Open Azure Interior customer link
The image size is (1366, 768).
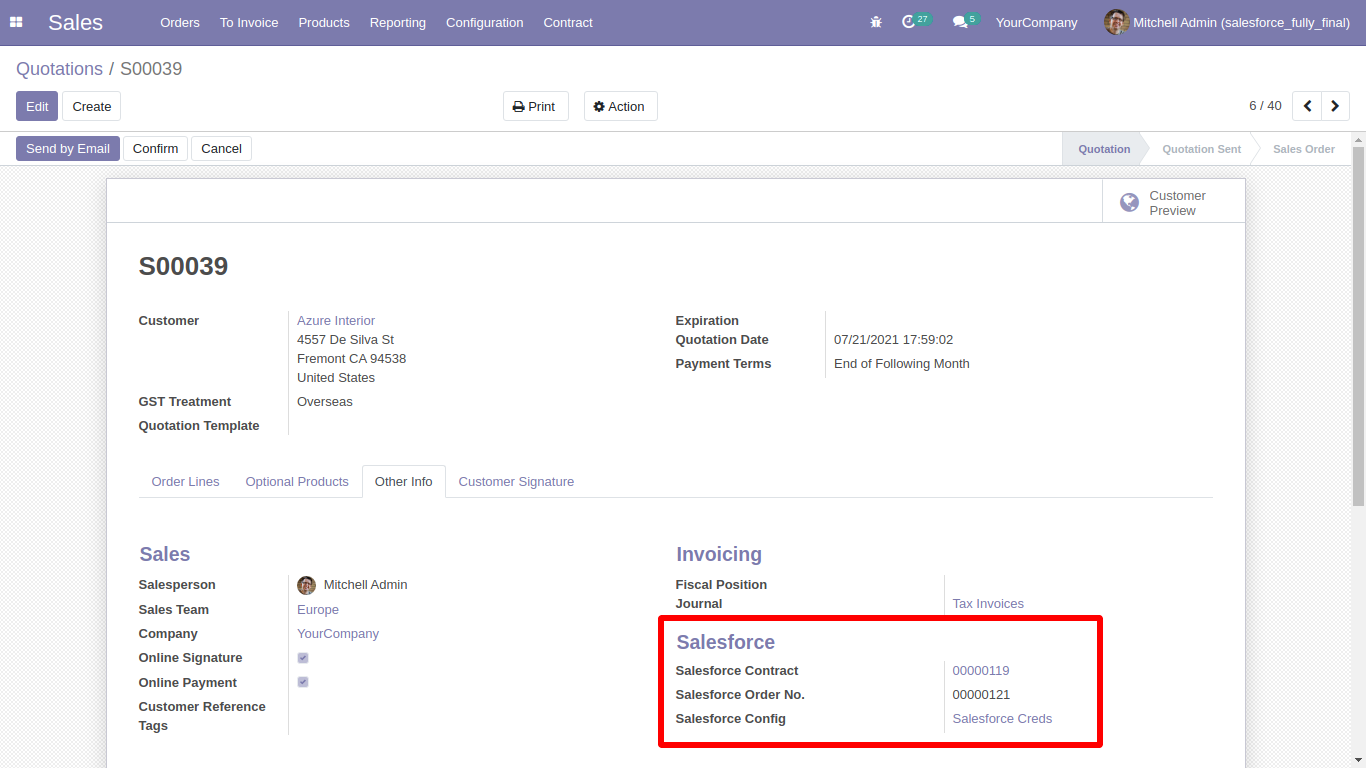click(x=336, y=321)
